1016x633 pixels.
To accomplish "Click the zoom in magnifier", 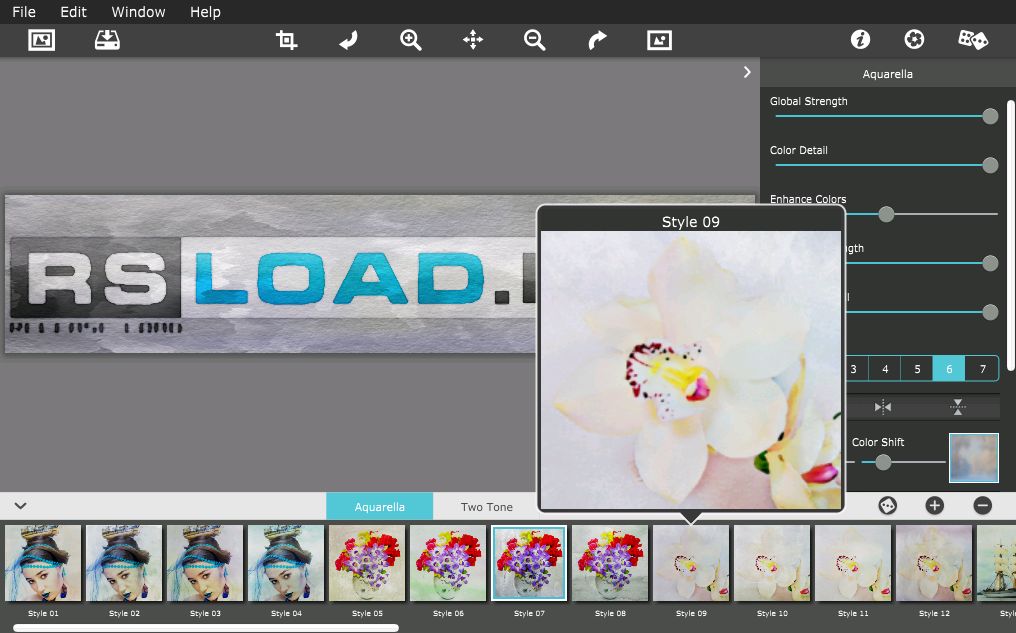I will (411, 40).
